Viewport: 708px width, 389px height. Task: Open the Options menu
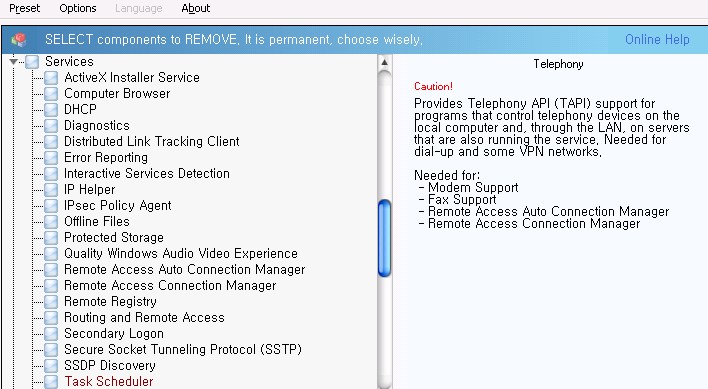78,8
